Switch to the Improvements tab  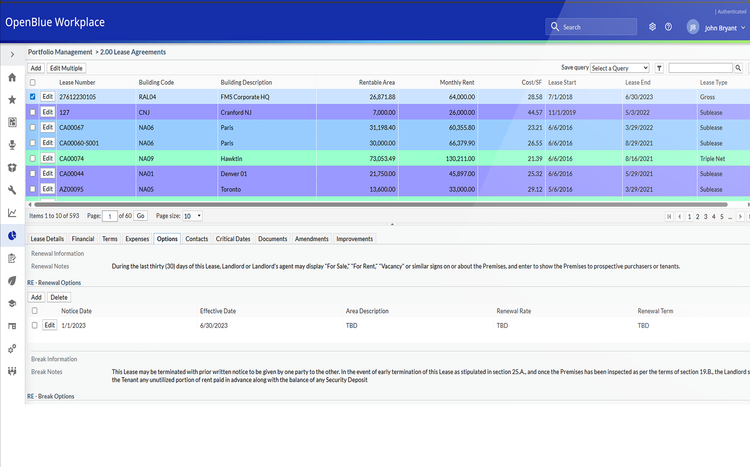pyautogui.click(x=354, y=239)
